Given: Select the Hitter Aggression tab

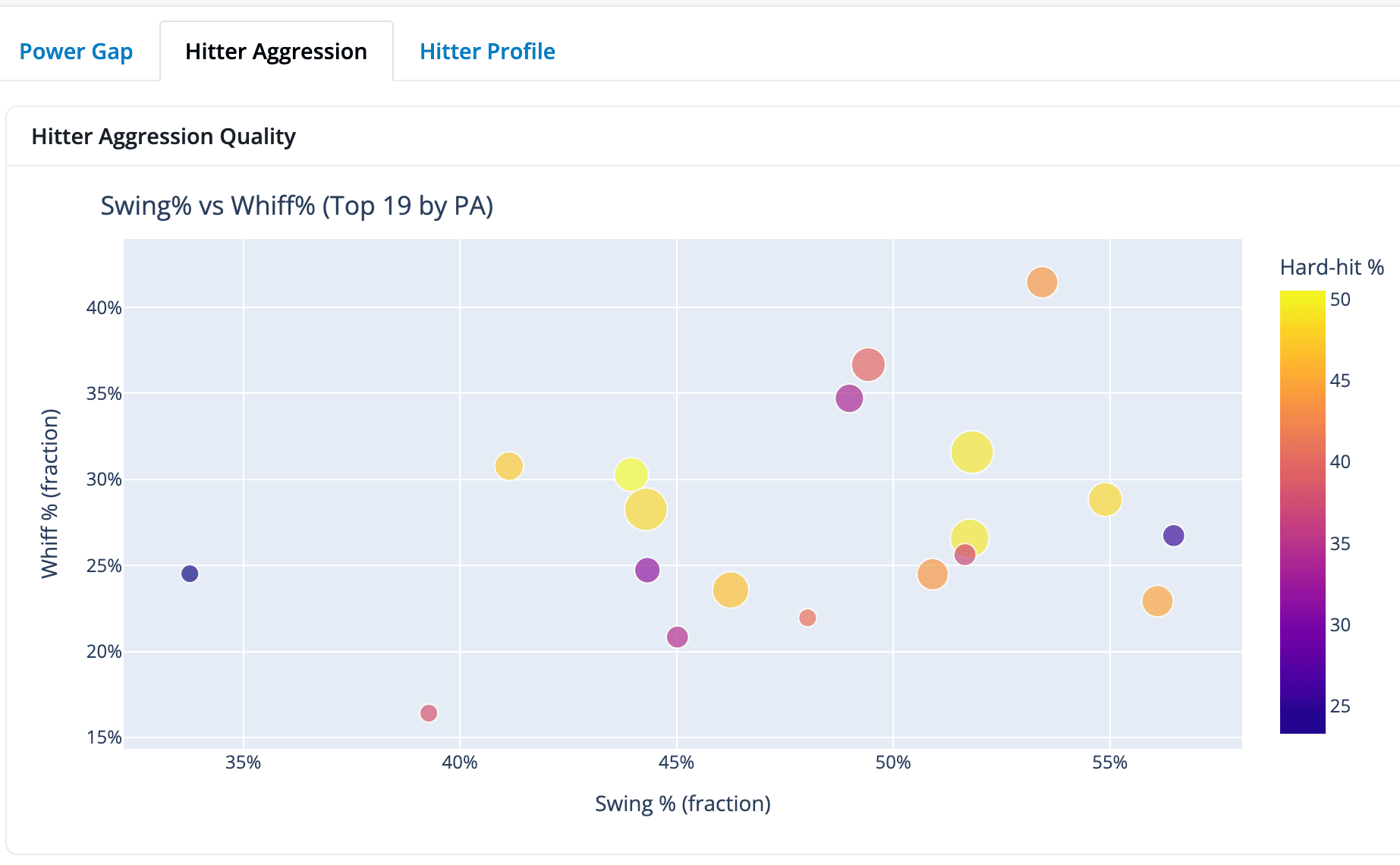Looking at the screenshot, I should click(x=276, y=52).
